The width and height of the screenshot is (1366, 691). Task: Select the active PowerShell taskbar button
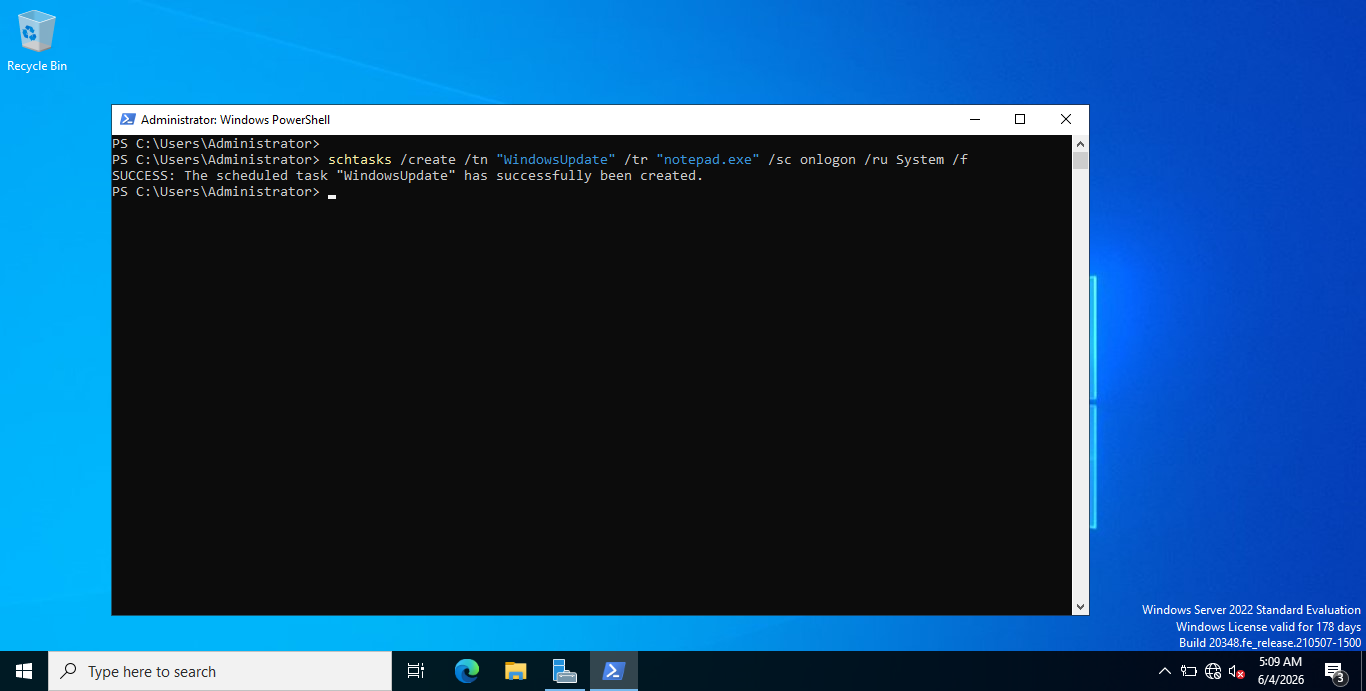[614, 671]
